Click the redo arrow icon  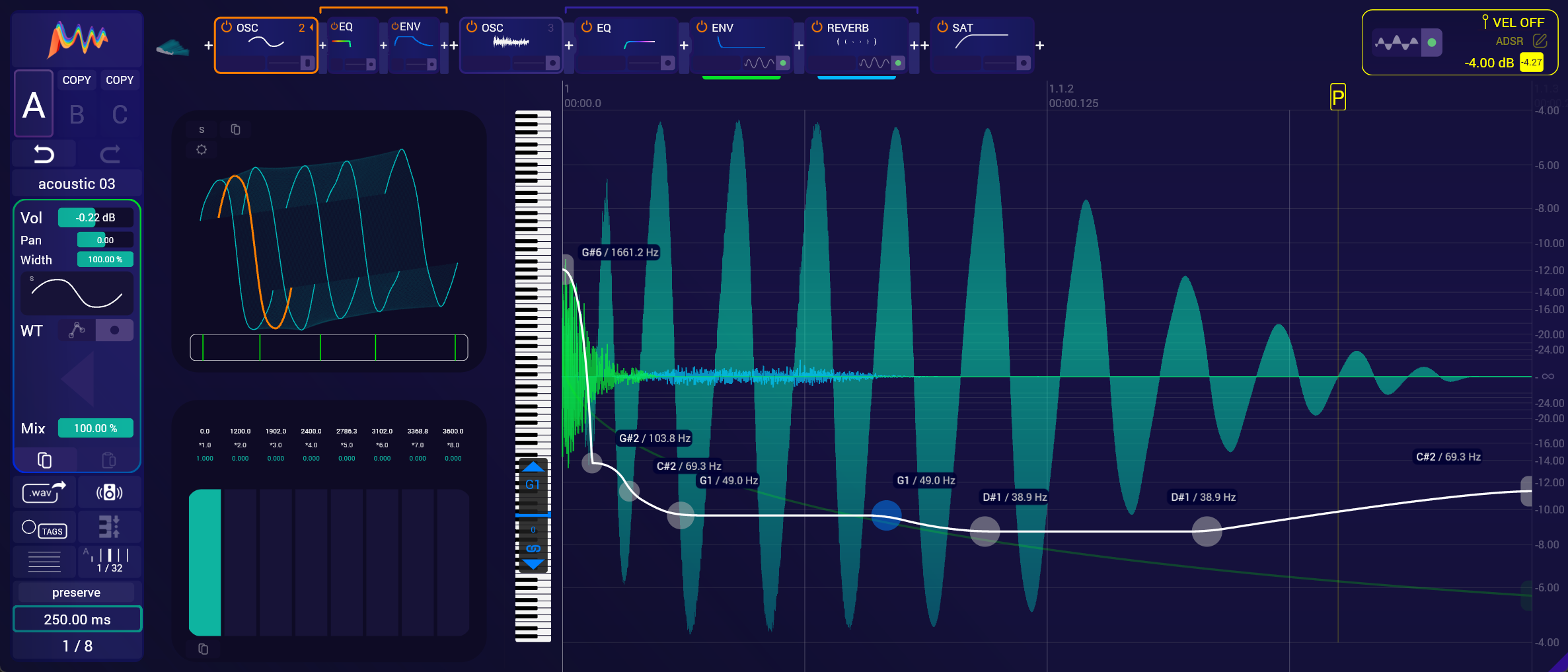(x=110, y=154)
